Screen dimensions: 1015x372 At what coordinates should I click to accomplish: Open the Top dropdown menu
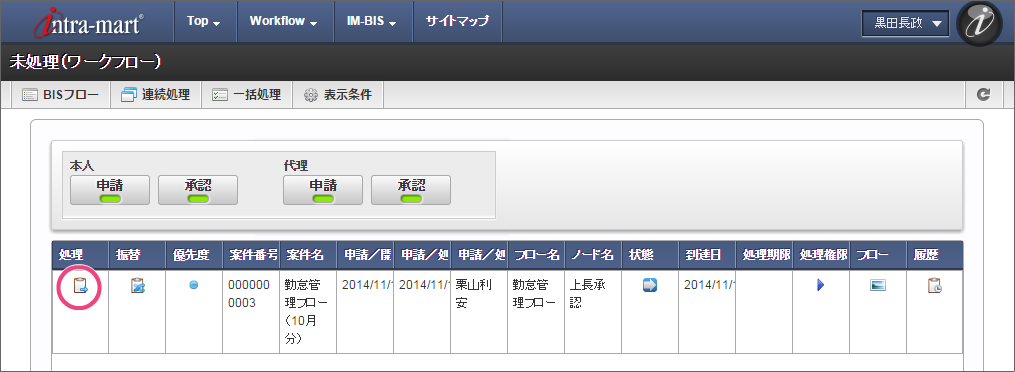[x=204, y=21]
